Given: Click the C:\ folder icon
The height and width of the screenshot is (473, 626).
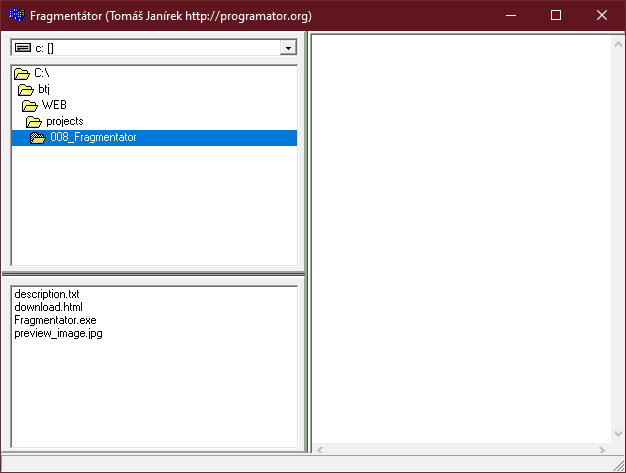Looking at the screenshot, I should pyautogui.click(x=22, y=73).
